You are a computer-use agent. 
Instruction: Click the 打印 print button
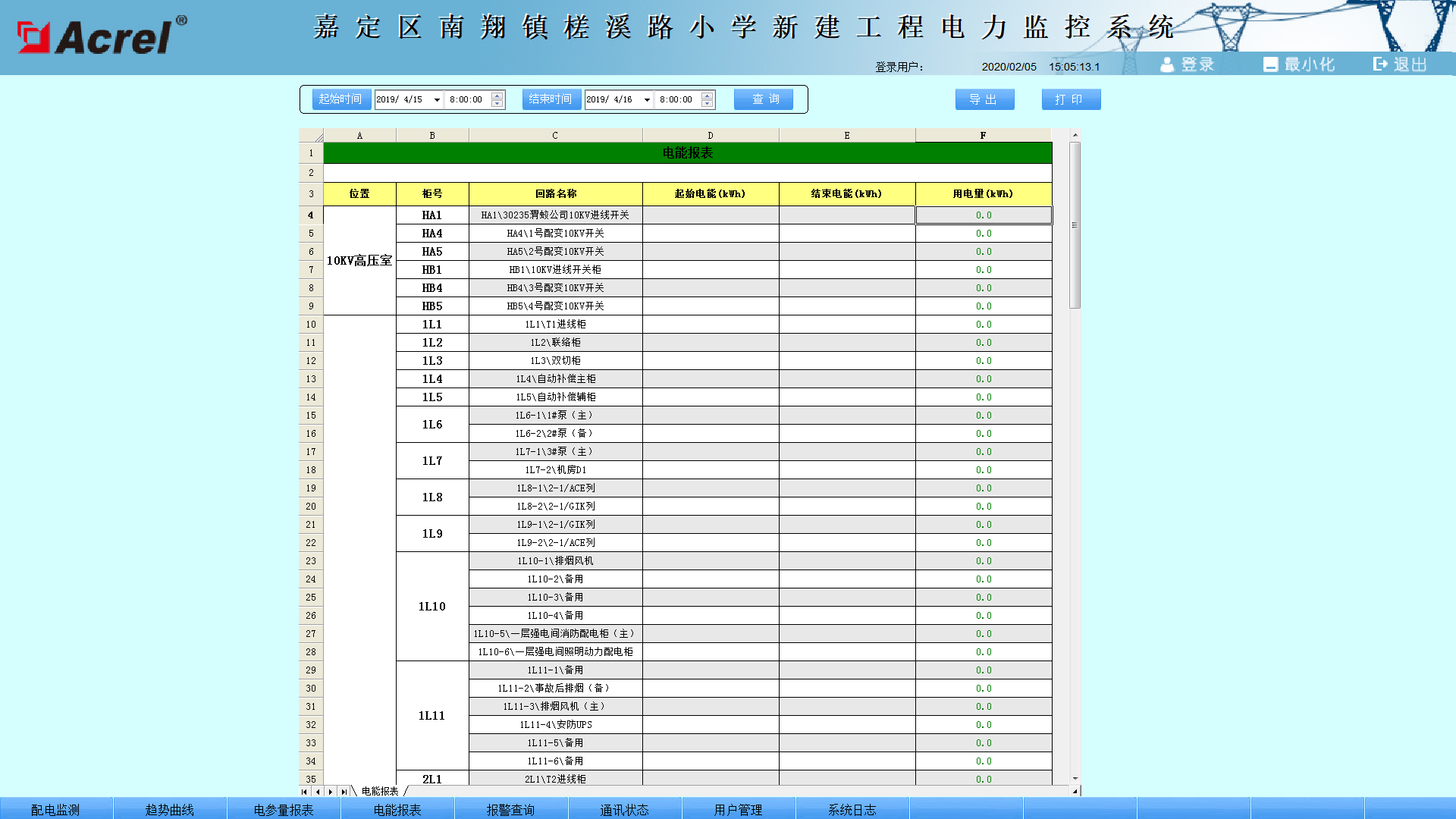(1071, 99)
